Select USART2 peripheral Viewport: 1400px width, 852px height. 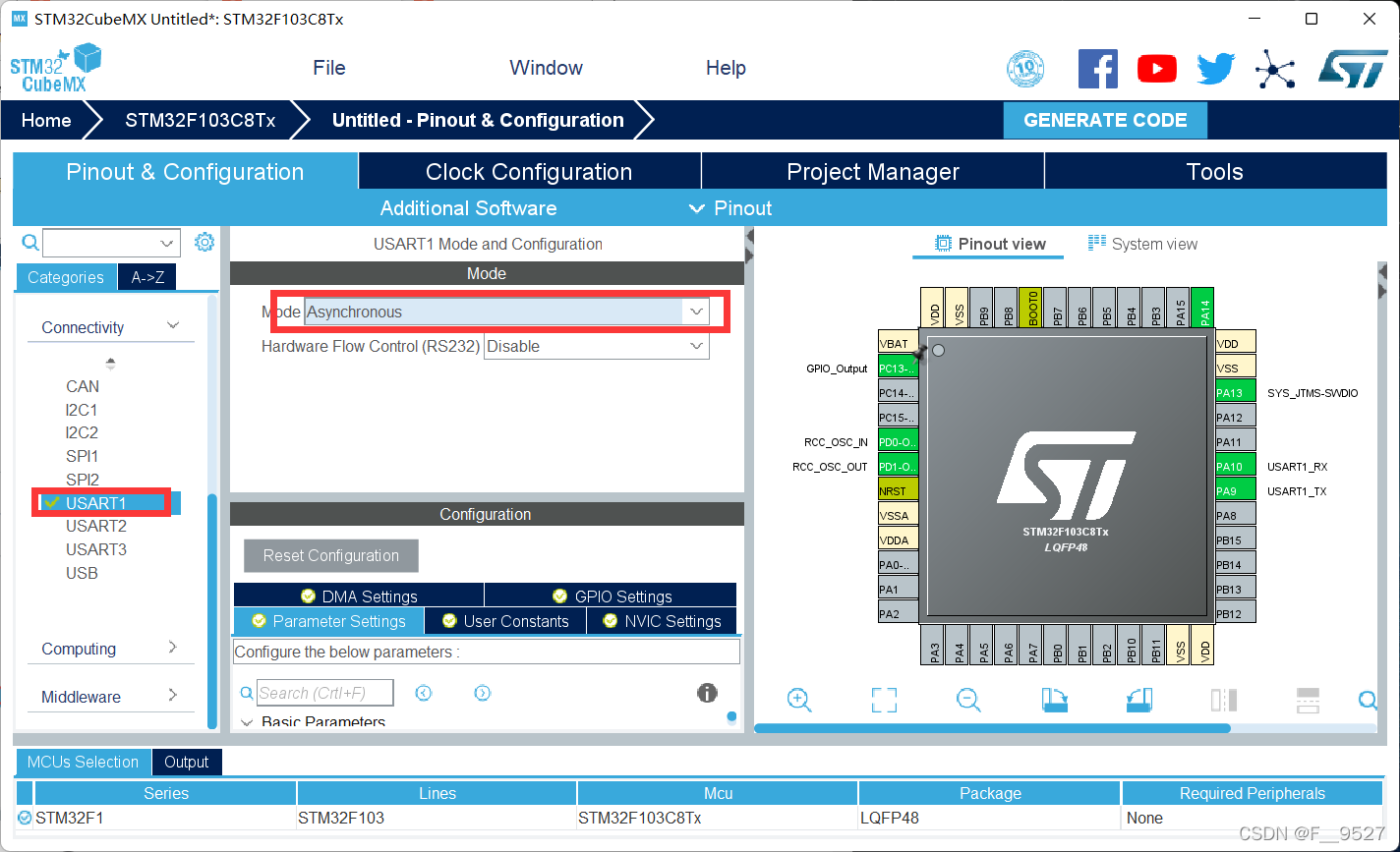click(x=96, y=526)
